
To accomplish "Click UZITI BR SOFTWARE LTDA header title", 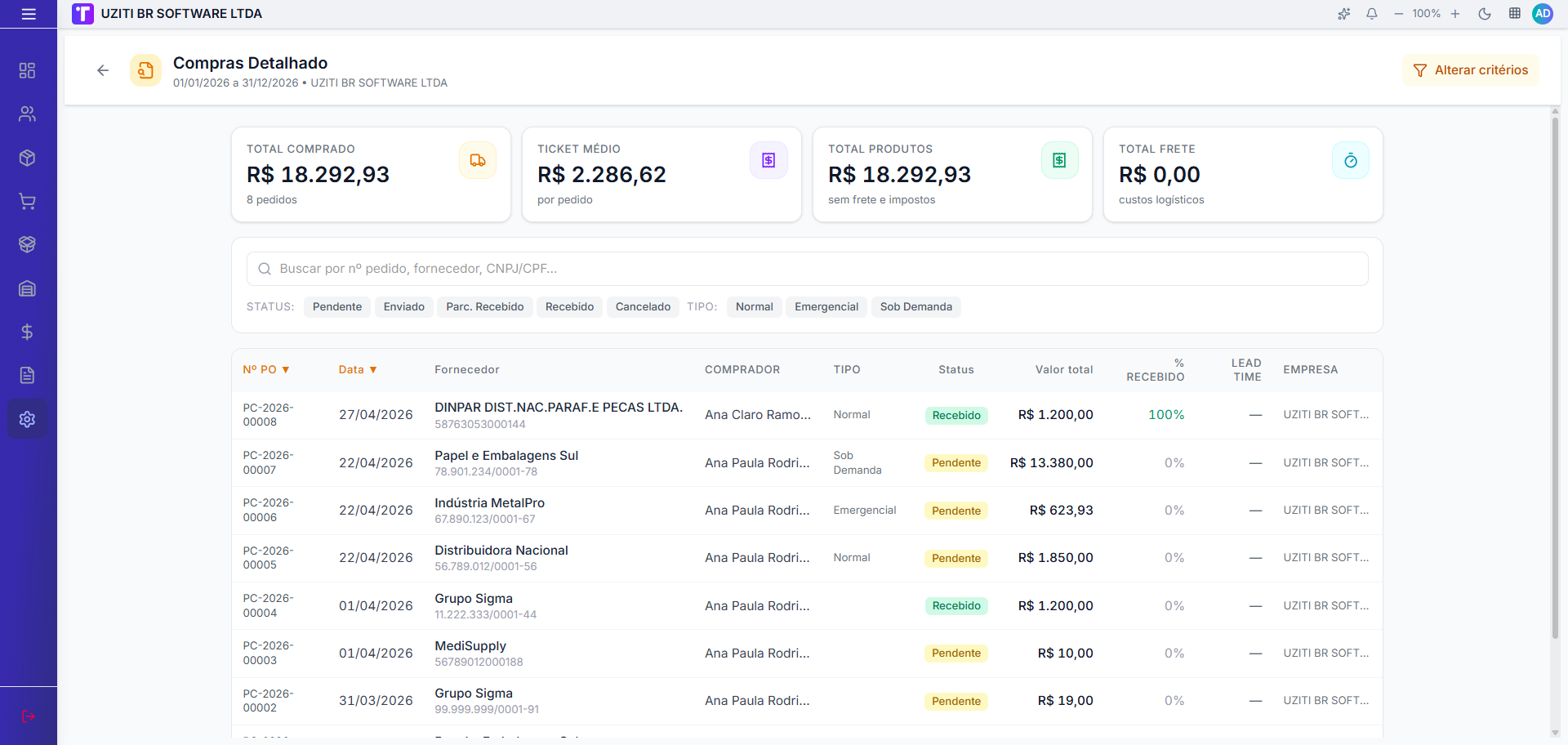I will (181, 14).
